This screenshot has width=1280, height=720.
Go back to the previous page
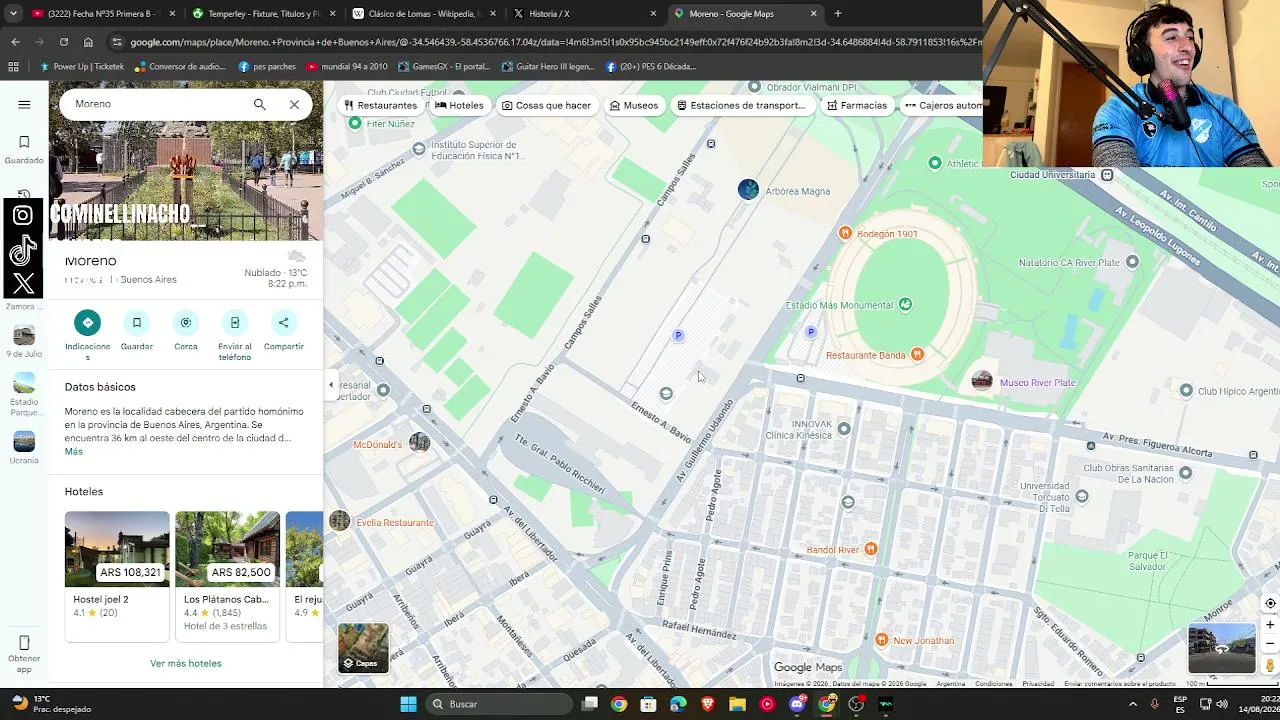[x=15, y=42]
